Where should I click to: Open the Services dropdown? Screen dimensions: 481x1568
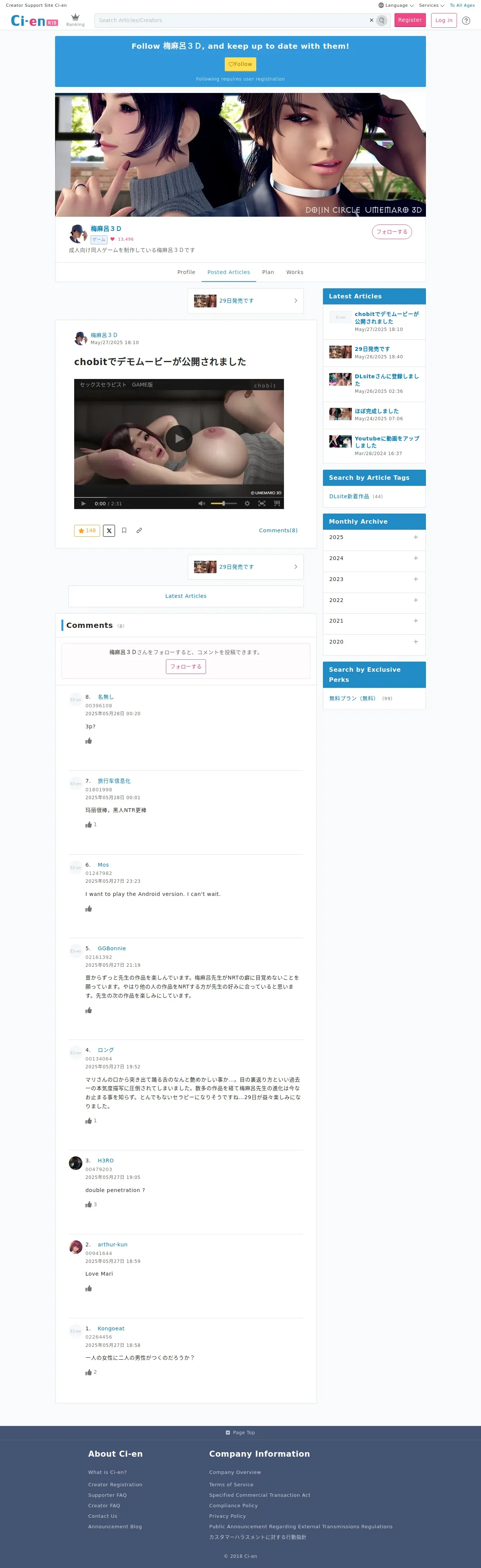coord(432,6)
